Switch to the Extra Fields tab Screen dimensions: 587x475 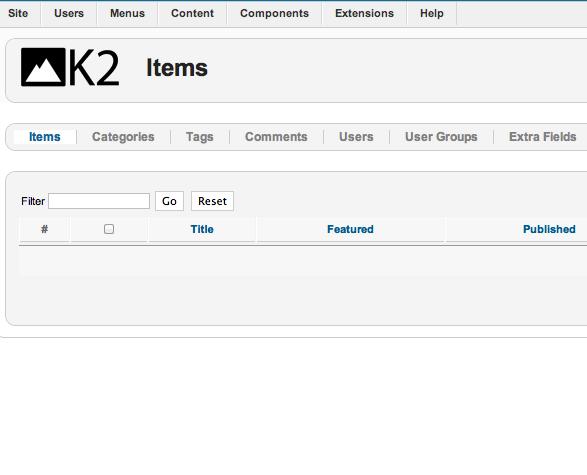point(542,137)
